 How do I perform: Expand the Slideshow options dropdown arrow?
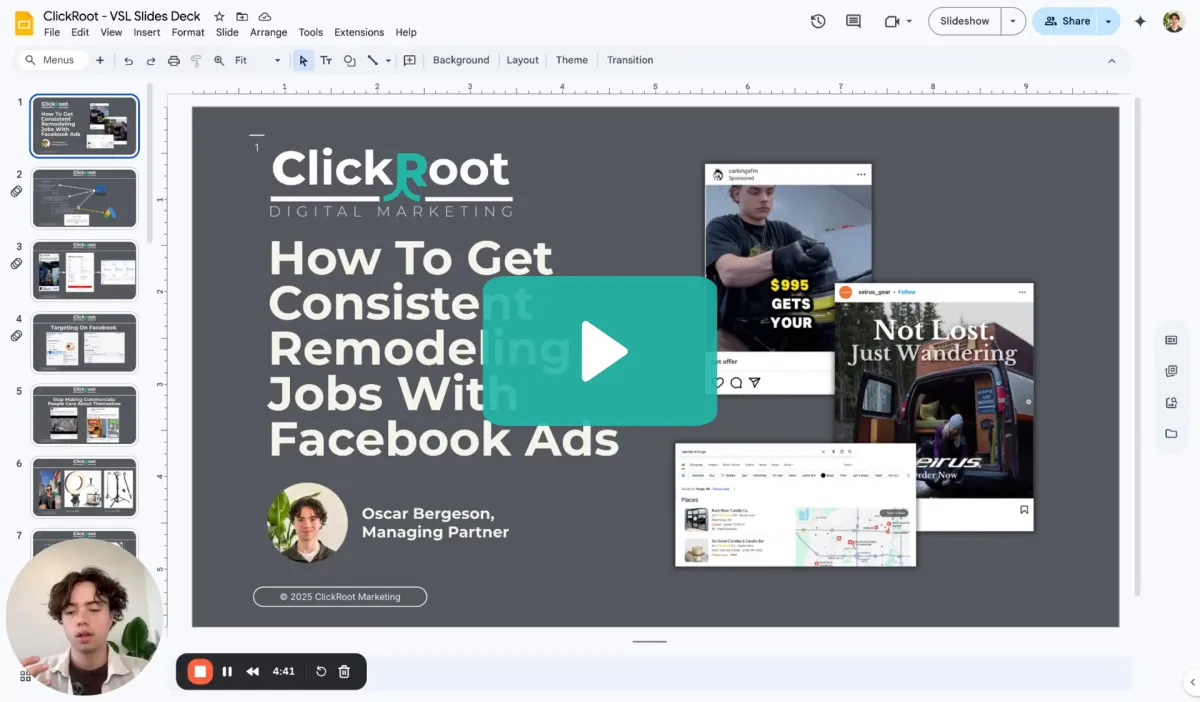tap(1014, 21)
